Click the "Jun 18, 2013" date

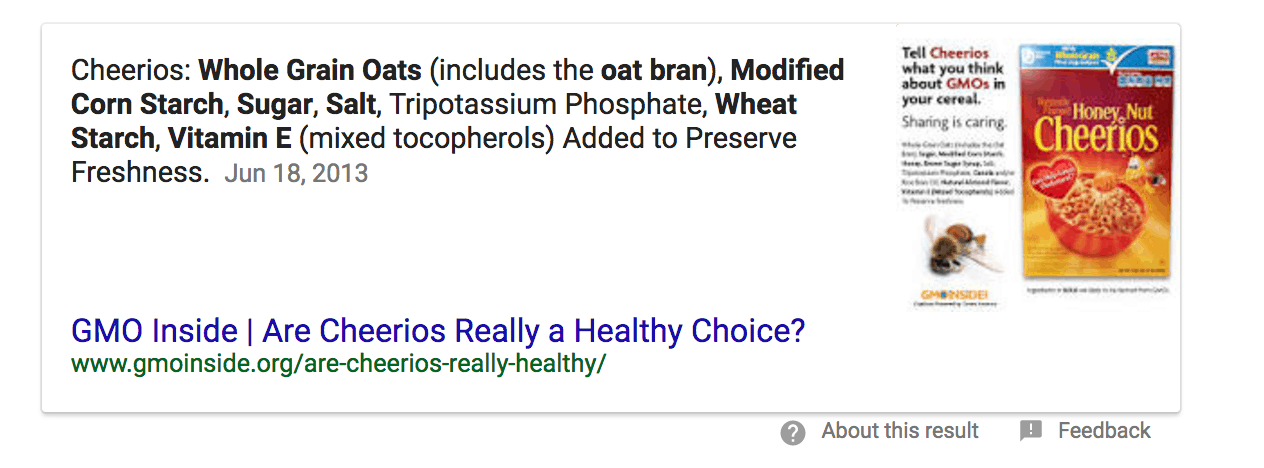[x=296, y=173]
